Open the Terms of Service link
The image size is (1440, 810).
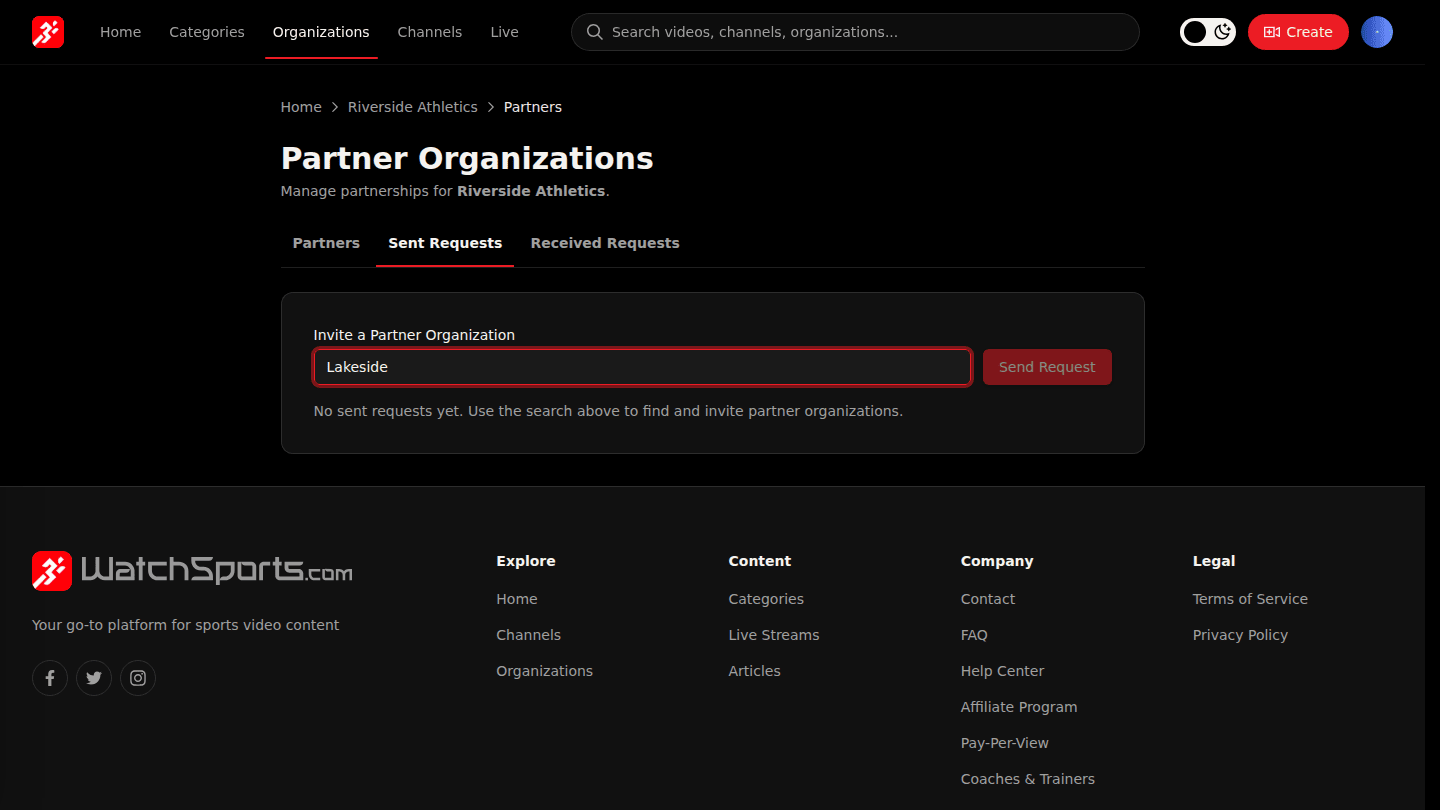1250,599
